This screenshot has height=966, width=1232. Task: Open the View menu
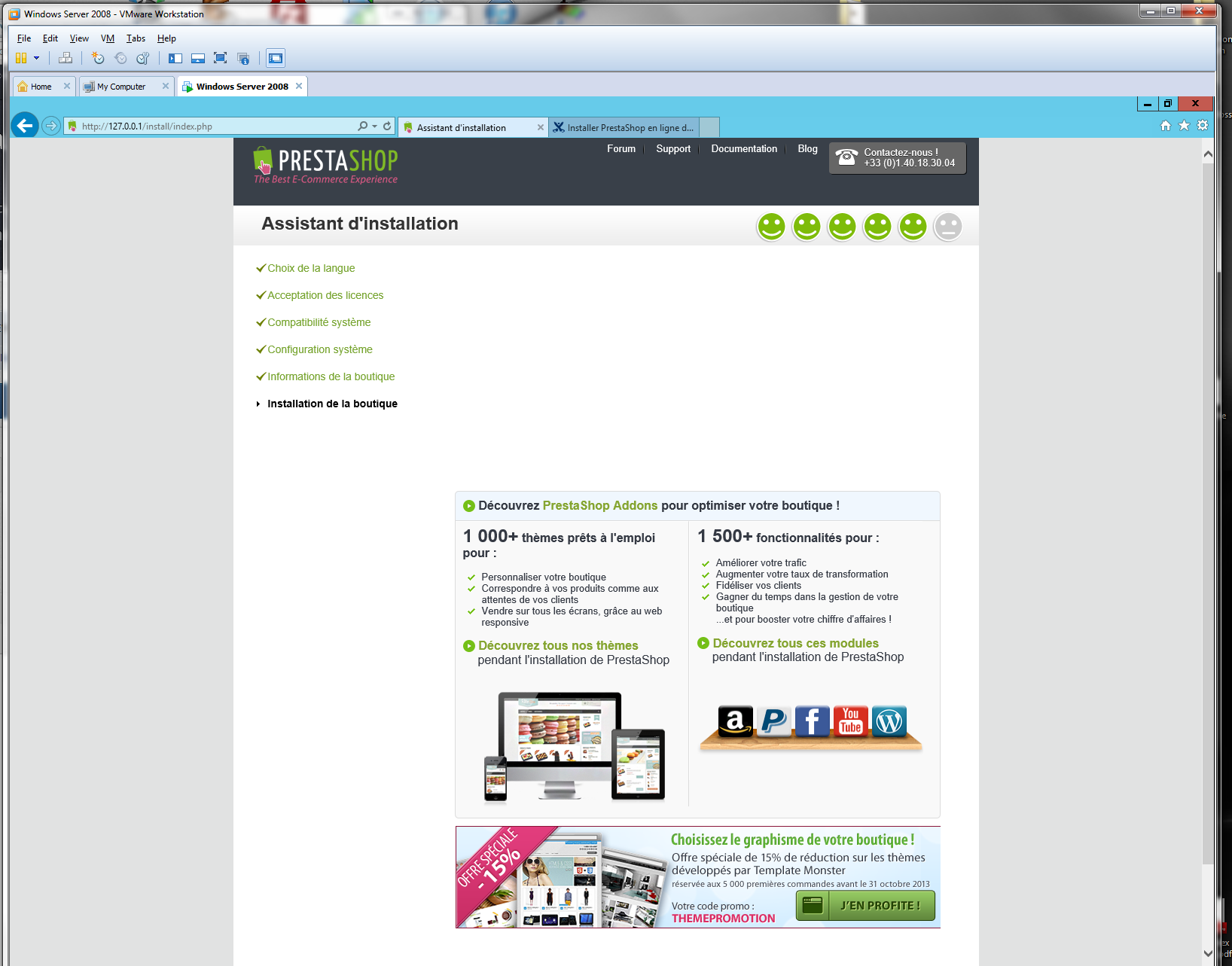click(79, 38)
